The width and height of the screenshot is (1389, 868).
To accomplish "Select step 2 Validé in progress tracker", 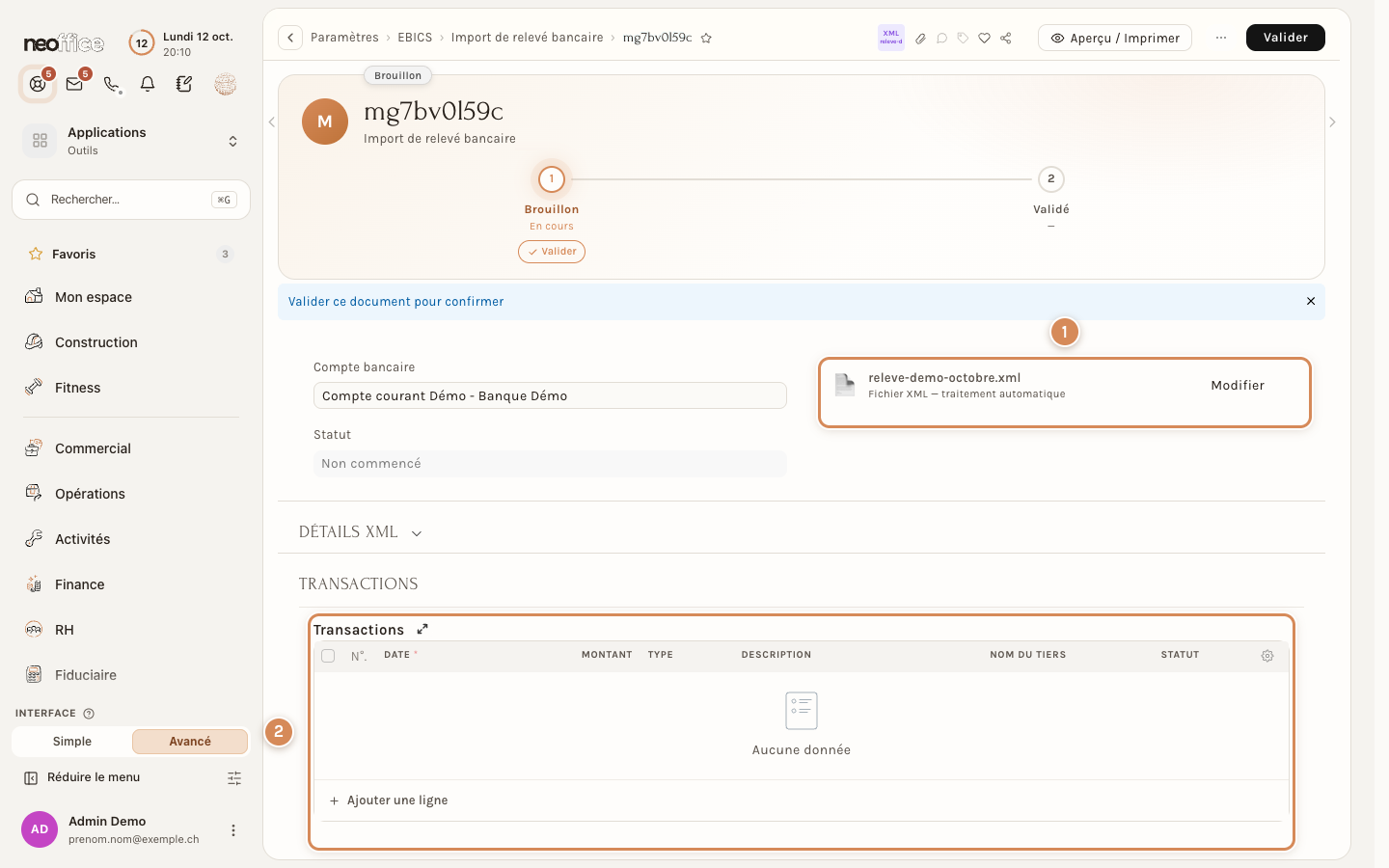I will click(x=1051, y=179).
